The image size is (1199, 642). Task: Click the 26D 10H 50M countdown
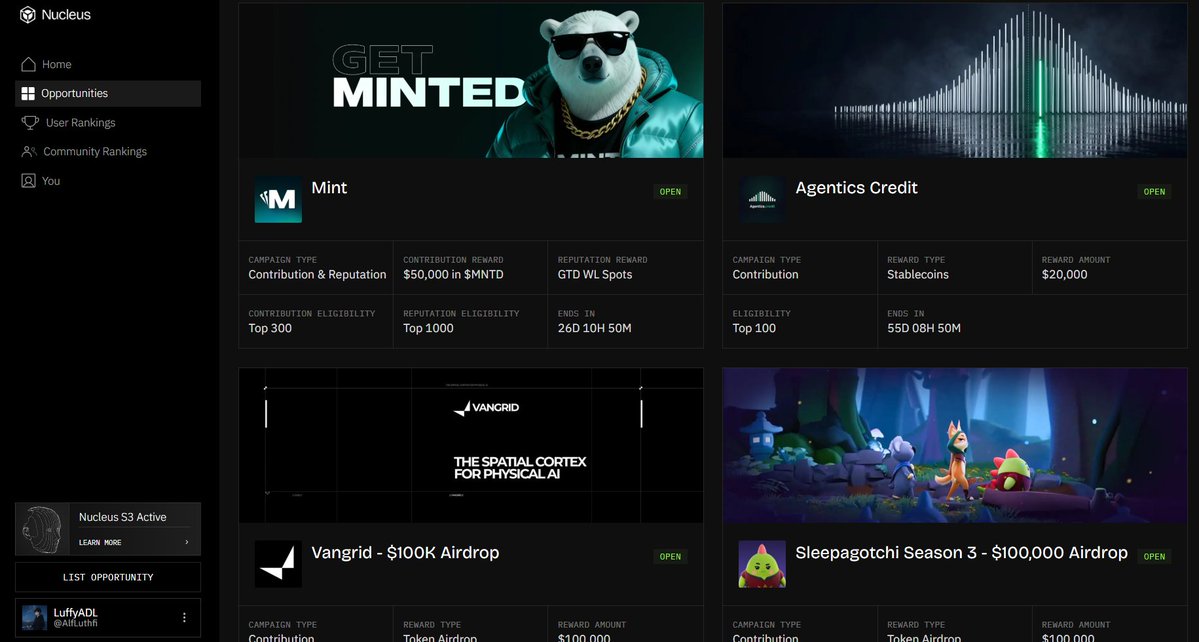click(595, 328)
